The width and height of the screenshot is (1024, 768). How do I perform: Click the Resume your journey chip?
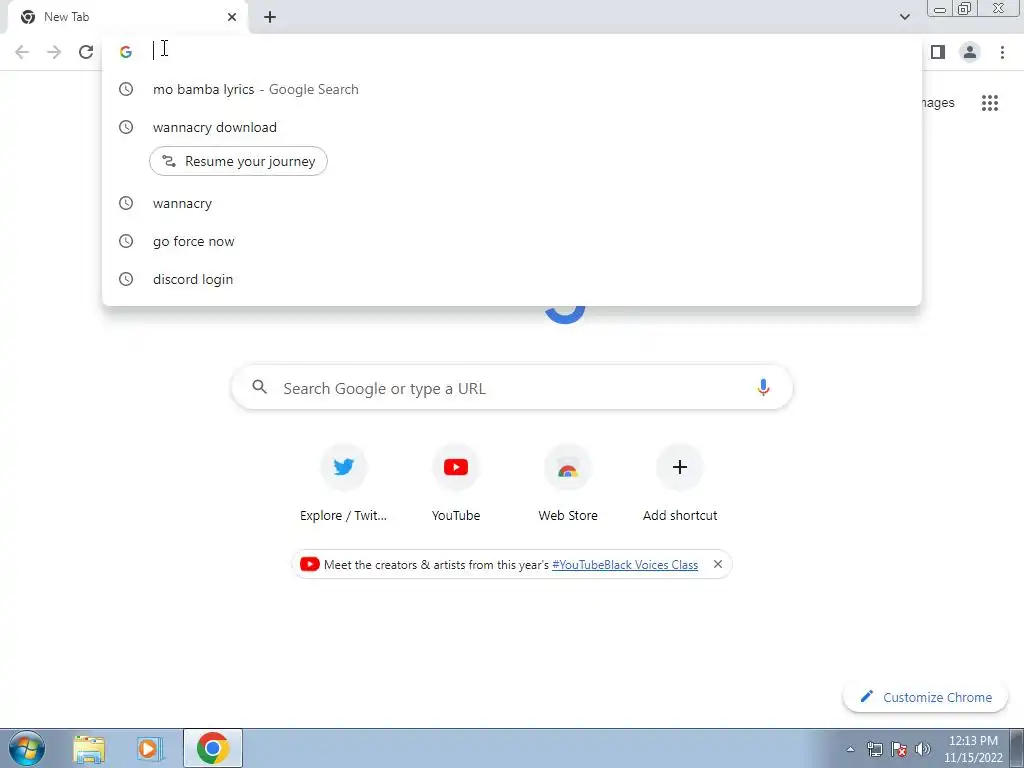(238, 161)
